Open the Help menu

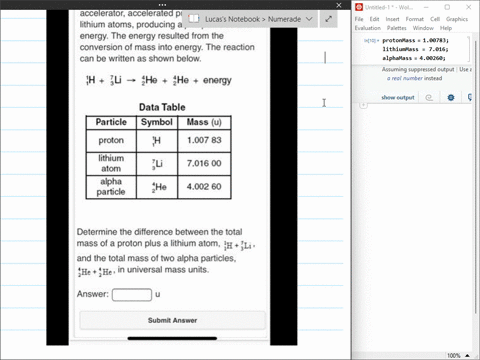(x=446, y=28)
